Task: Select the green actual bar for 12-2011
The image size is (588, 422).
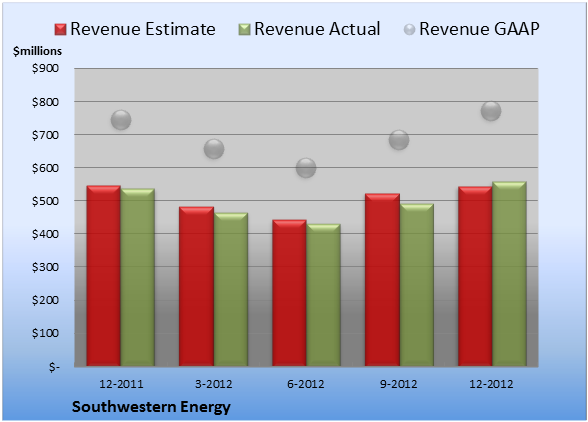Action: pyautogui.click(x=138, y=277)
